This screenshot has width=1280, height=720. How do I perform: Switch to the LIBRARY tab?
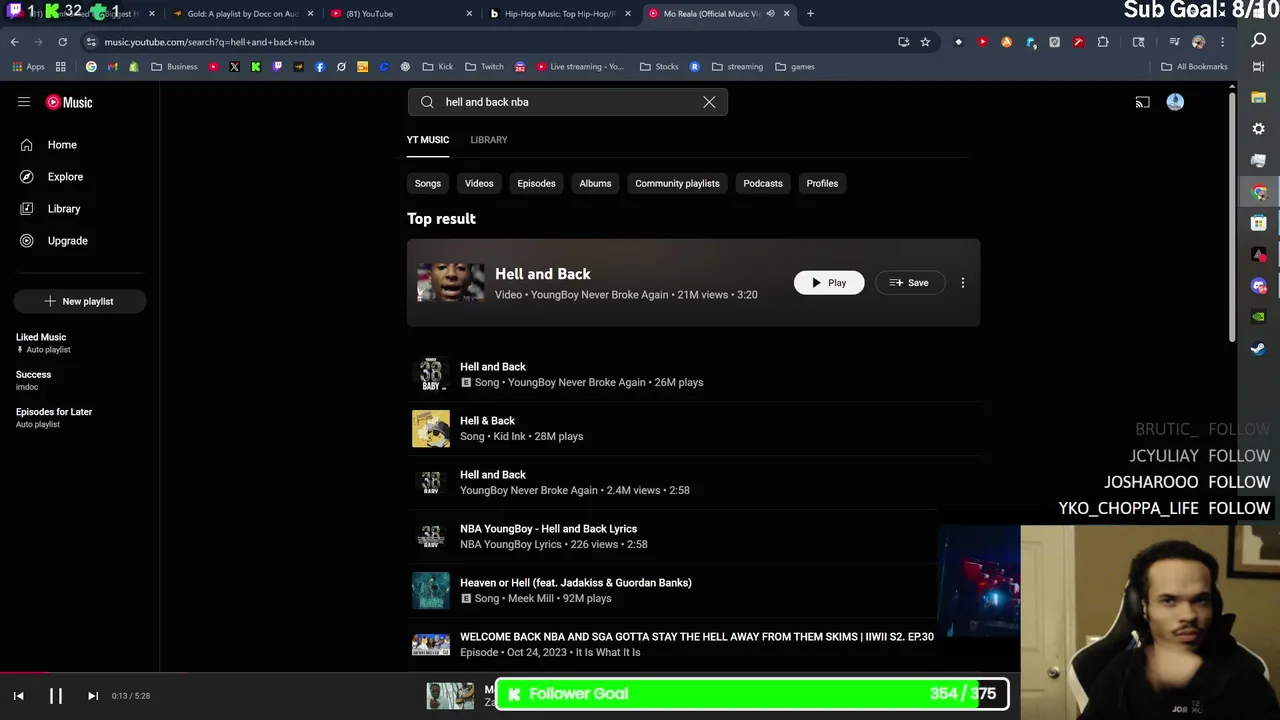pos(489,140)
